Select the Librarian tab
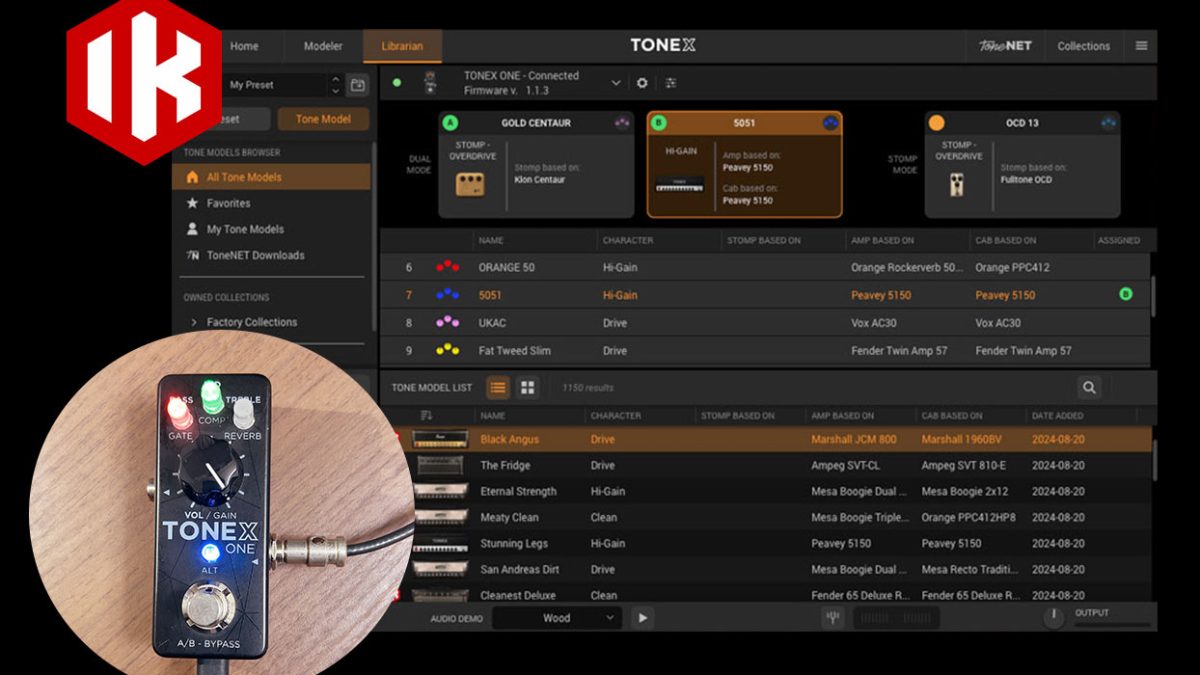The width and height of the screenshot is (1200, 675). coord(402,46)
